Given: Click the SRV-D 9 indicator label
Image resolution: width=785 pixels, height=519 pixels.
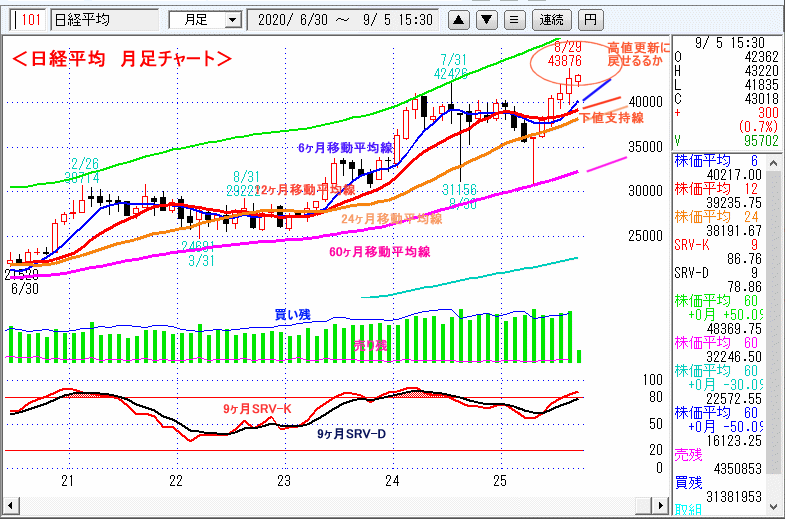Looking at the screenshot, I should tap(716, 273).
